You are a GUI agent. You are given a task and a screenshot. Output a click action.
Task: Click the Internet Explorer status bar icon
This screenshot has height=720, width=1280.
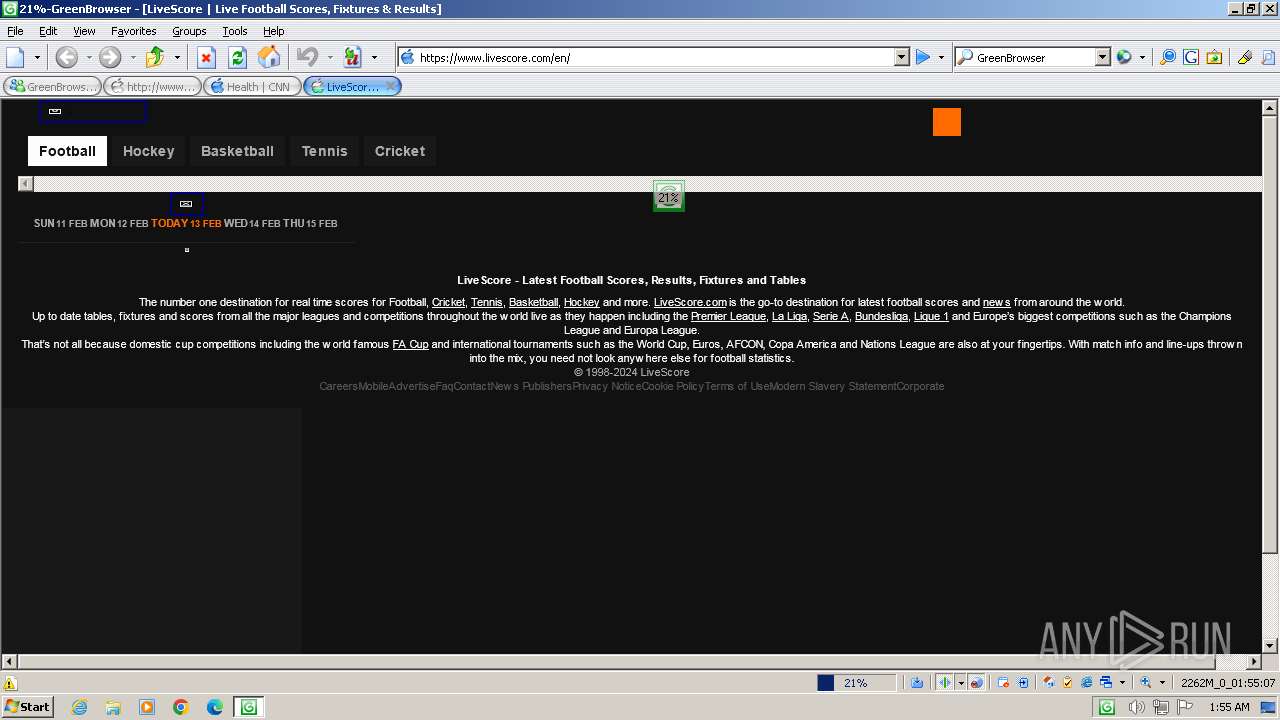pyautogui.click(x=1086, y=683)
